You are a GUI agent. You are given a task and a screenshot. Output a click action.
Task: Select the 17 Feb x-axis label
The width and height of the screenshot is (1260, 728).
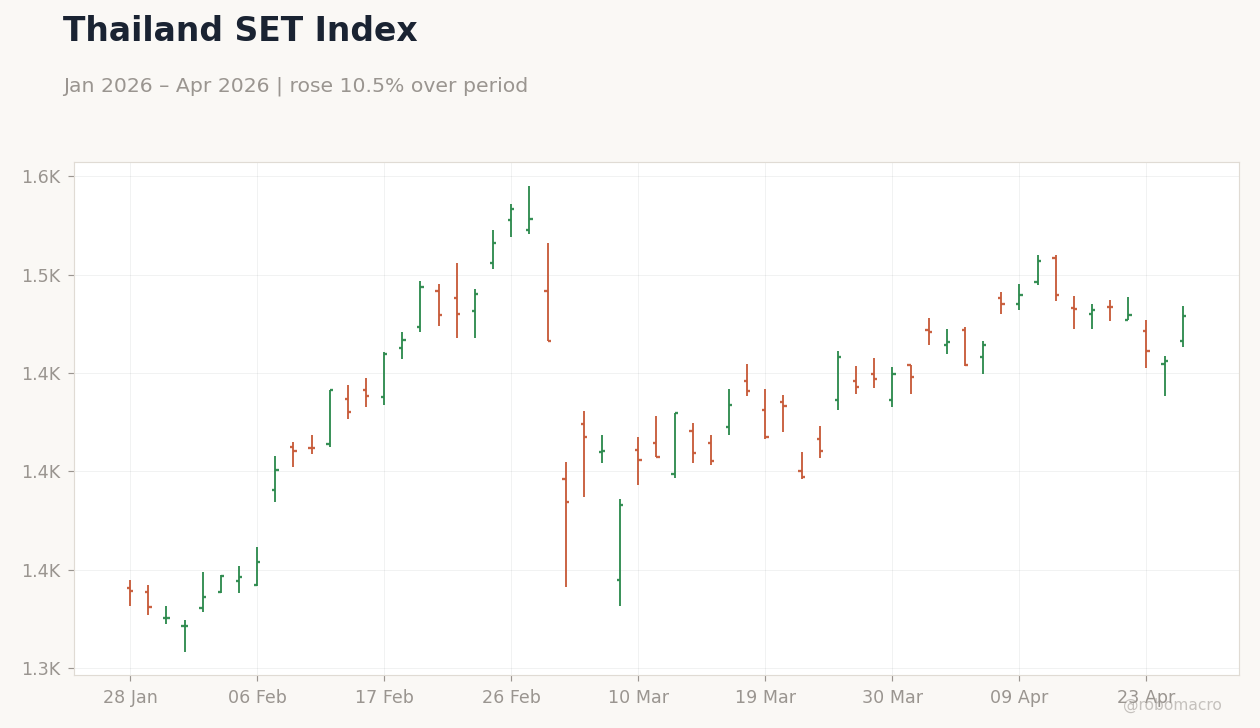point(384,698)
